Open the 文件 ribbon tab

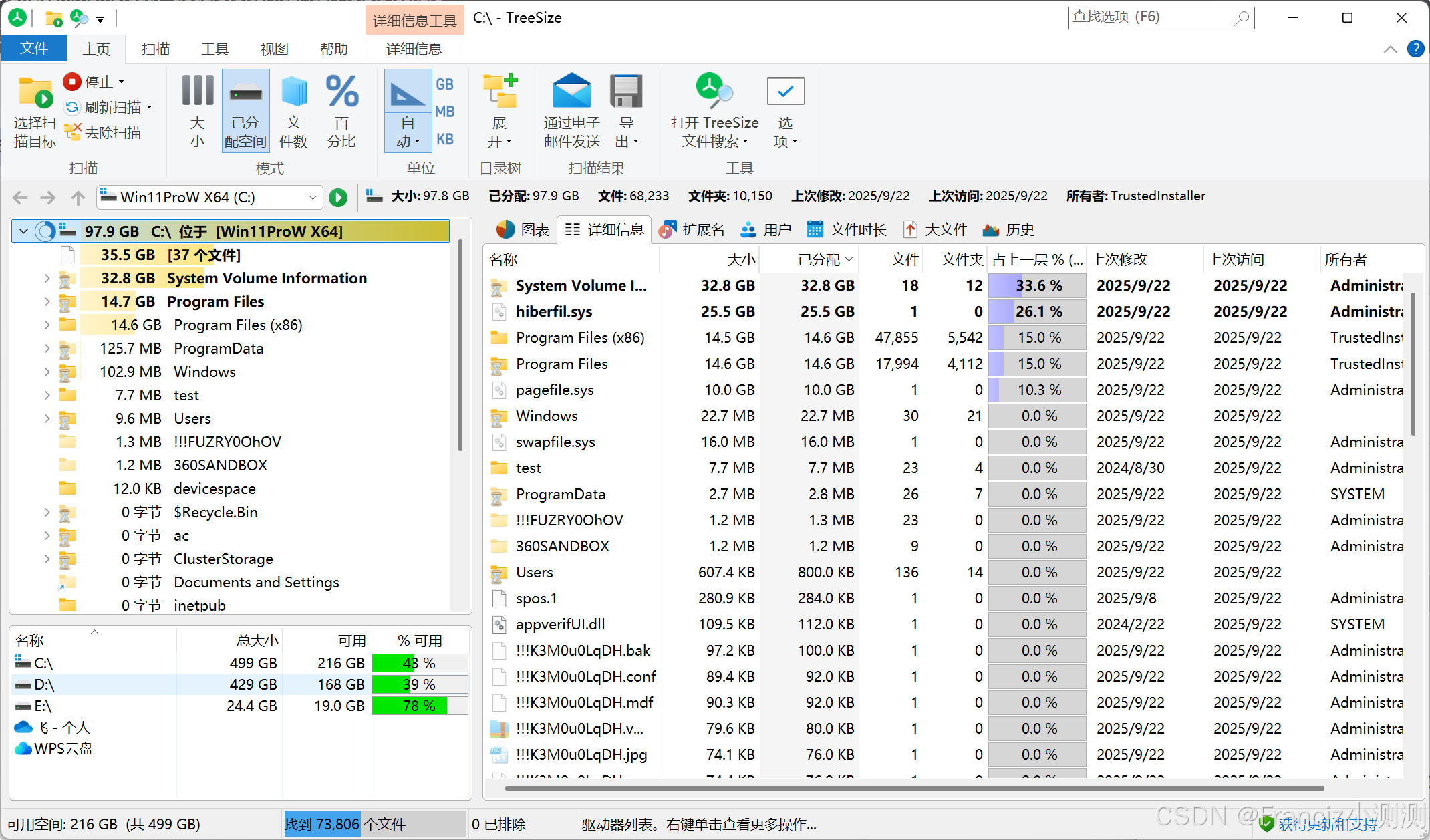coord(34,49)
